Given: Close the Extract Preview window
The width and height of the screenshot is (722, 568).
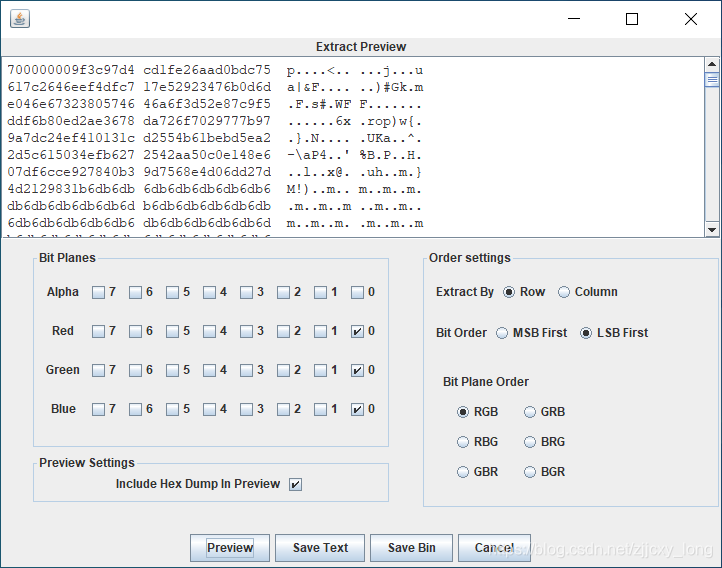Looking at the screenshot, I should pyautogui.click(x=691, y=19).
